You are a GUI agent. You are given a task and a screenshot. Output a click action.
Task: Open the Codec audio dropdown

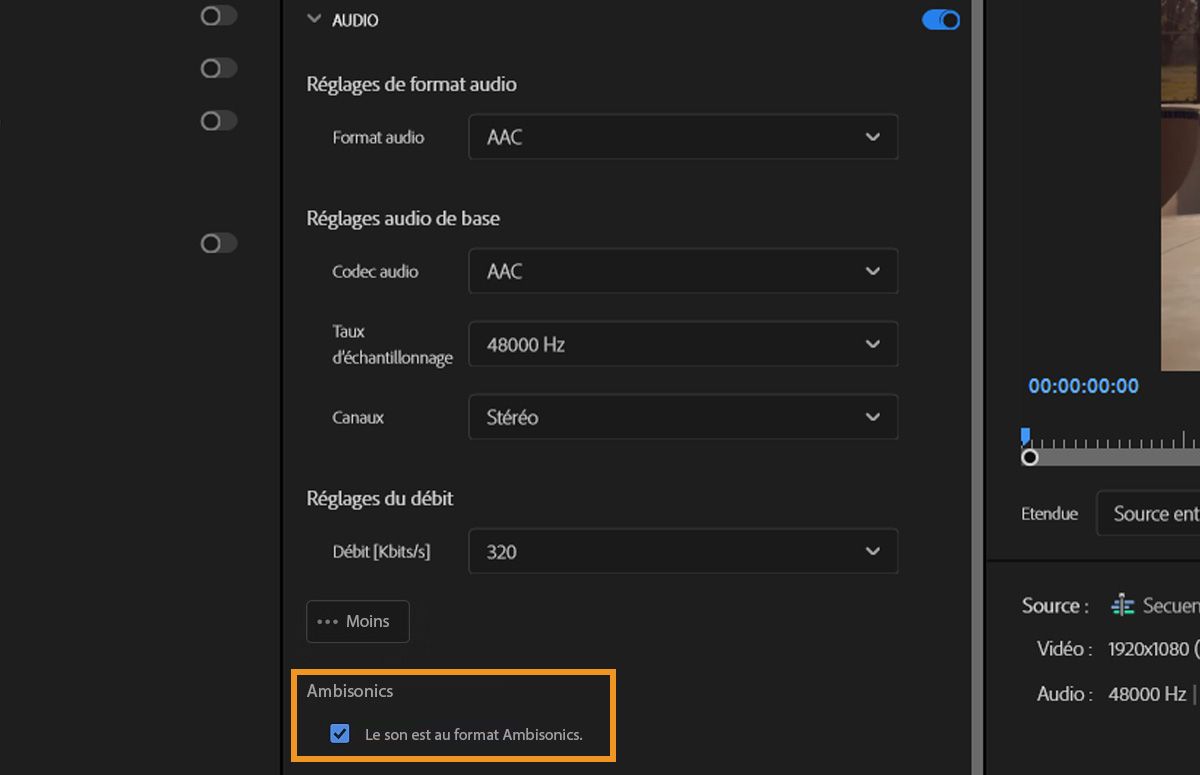683,271
